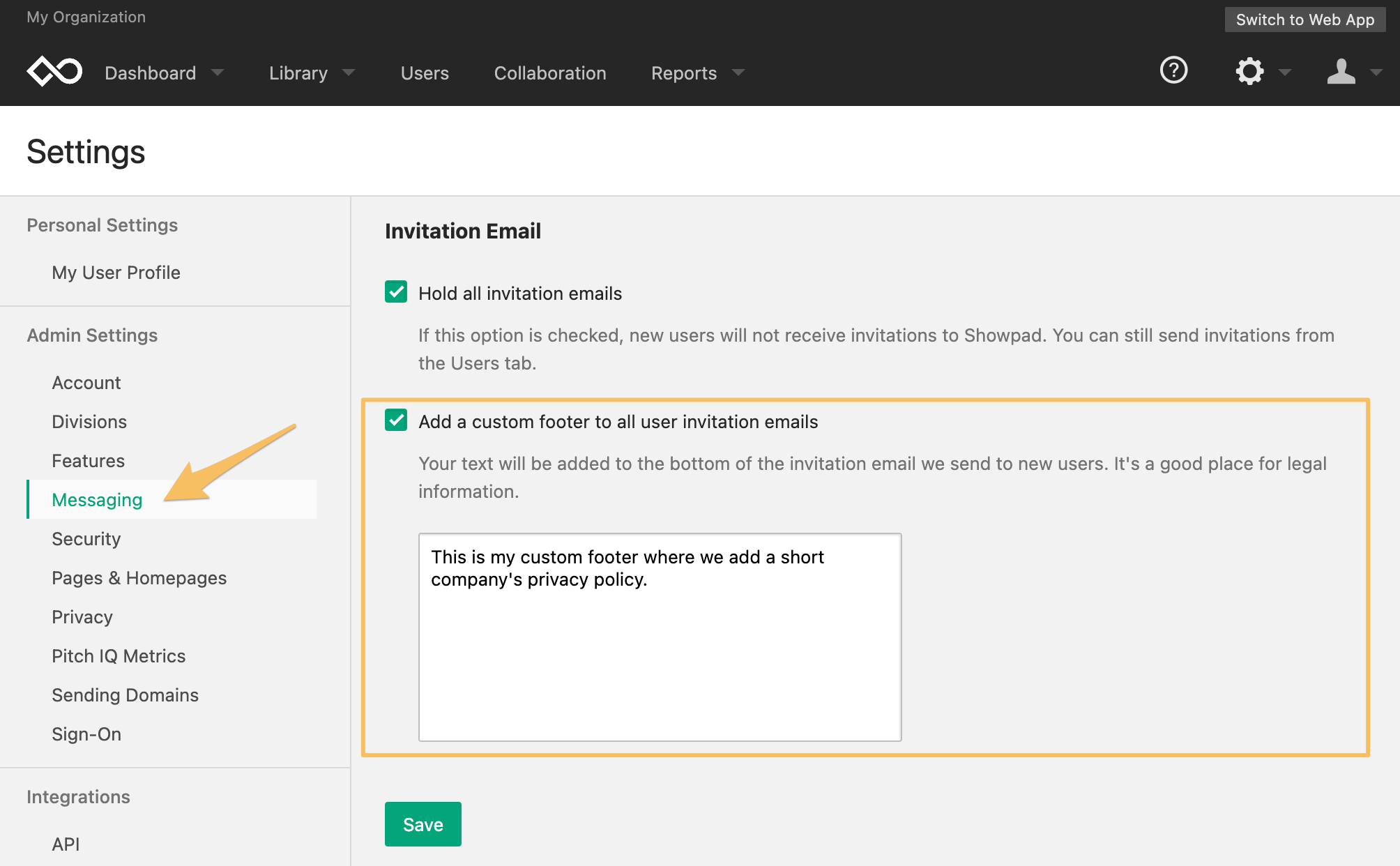
Task: Go to the Users tab
Action: [x=425, y=73]
